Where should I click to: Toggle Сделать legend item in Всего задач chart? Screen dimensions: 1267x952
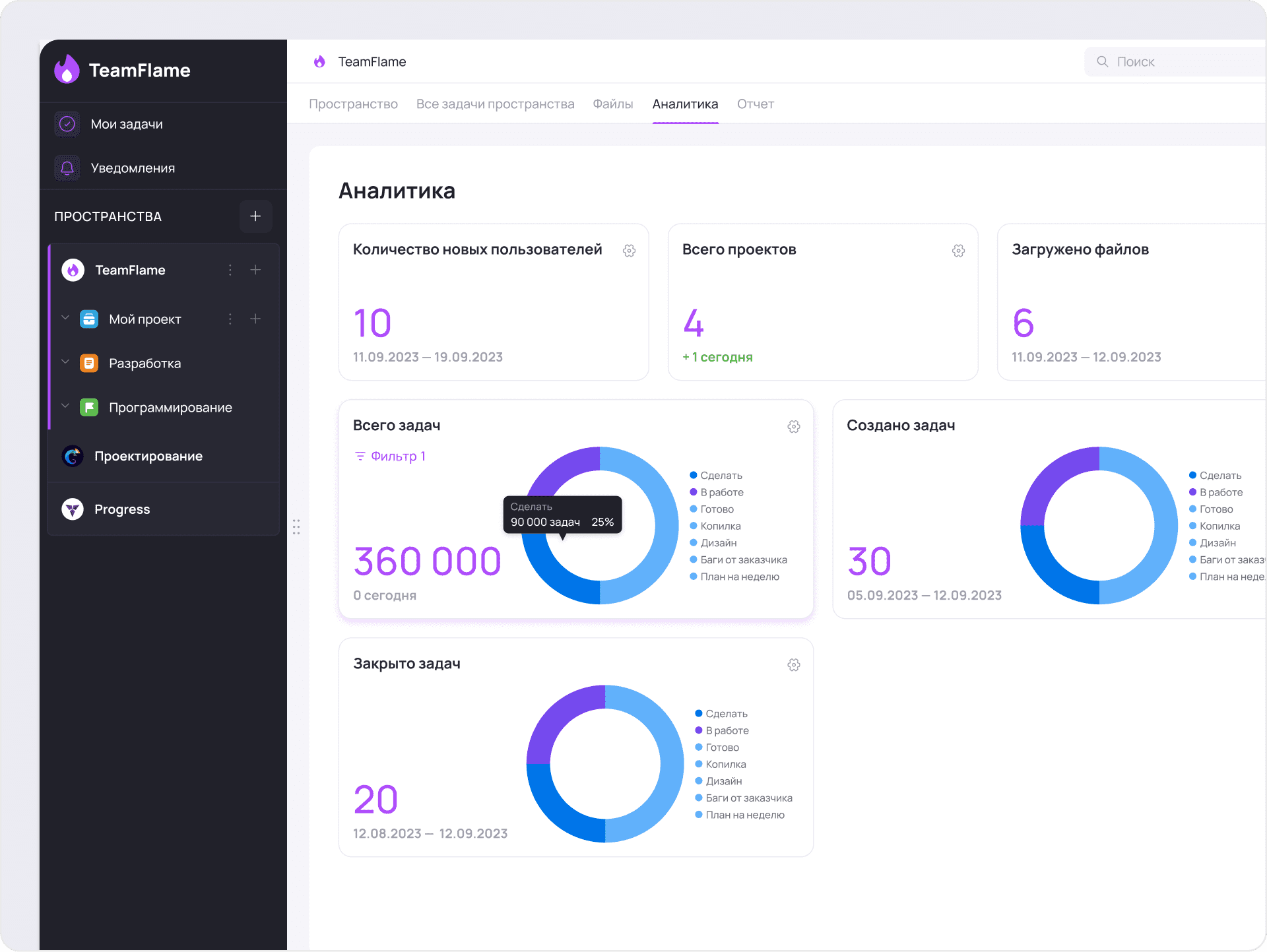[x=720, y=476]
